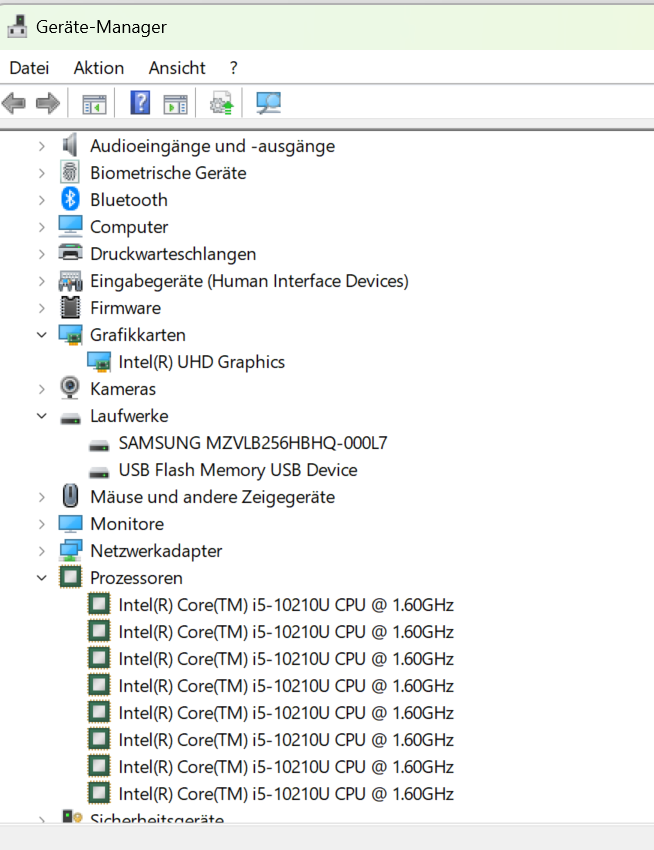654x850 pixels.
Task: Select the Computer category monitor icon
Action: pos(70,227)
